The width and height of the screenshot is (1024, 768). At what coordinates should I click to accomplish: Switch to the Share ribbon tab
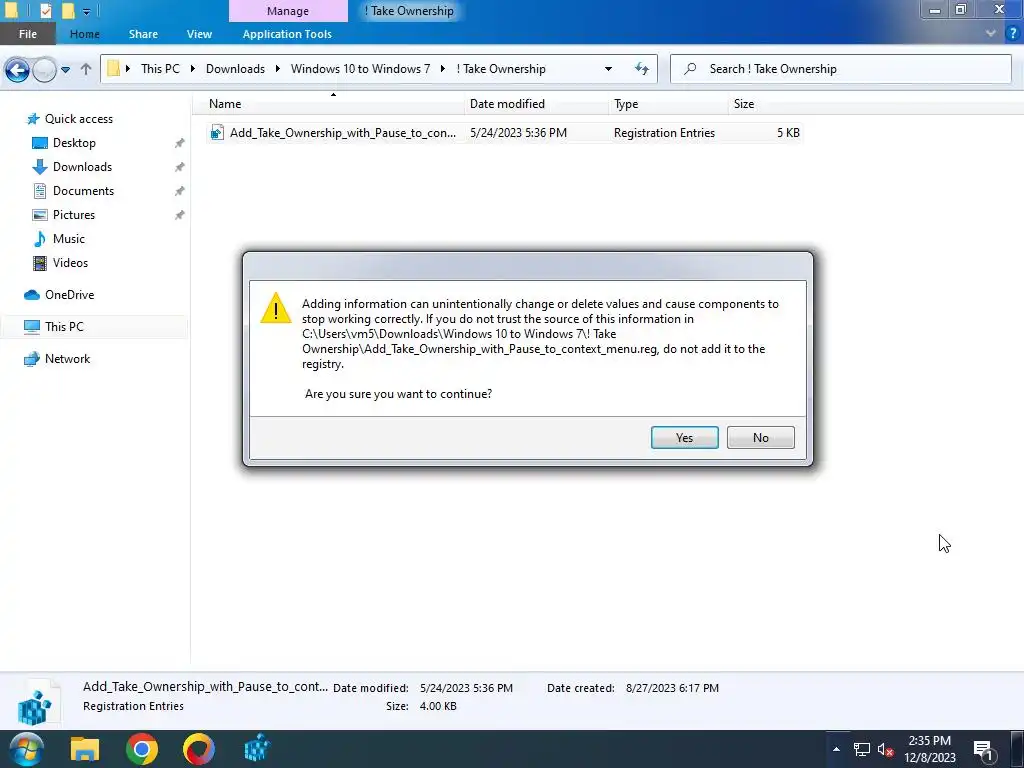(143, 34)
